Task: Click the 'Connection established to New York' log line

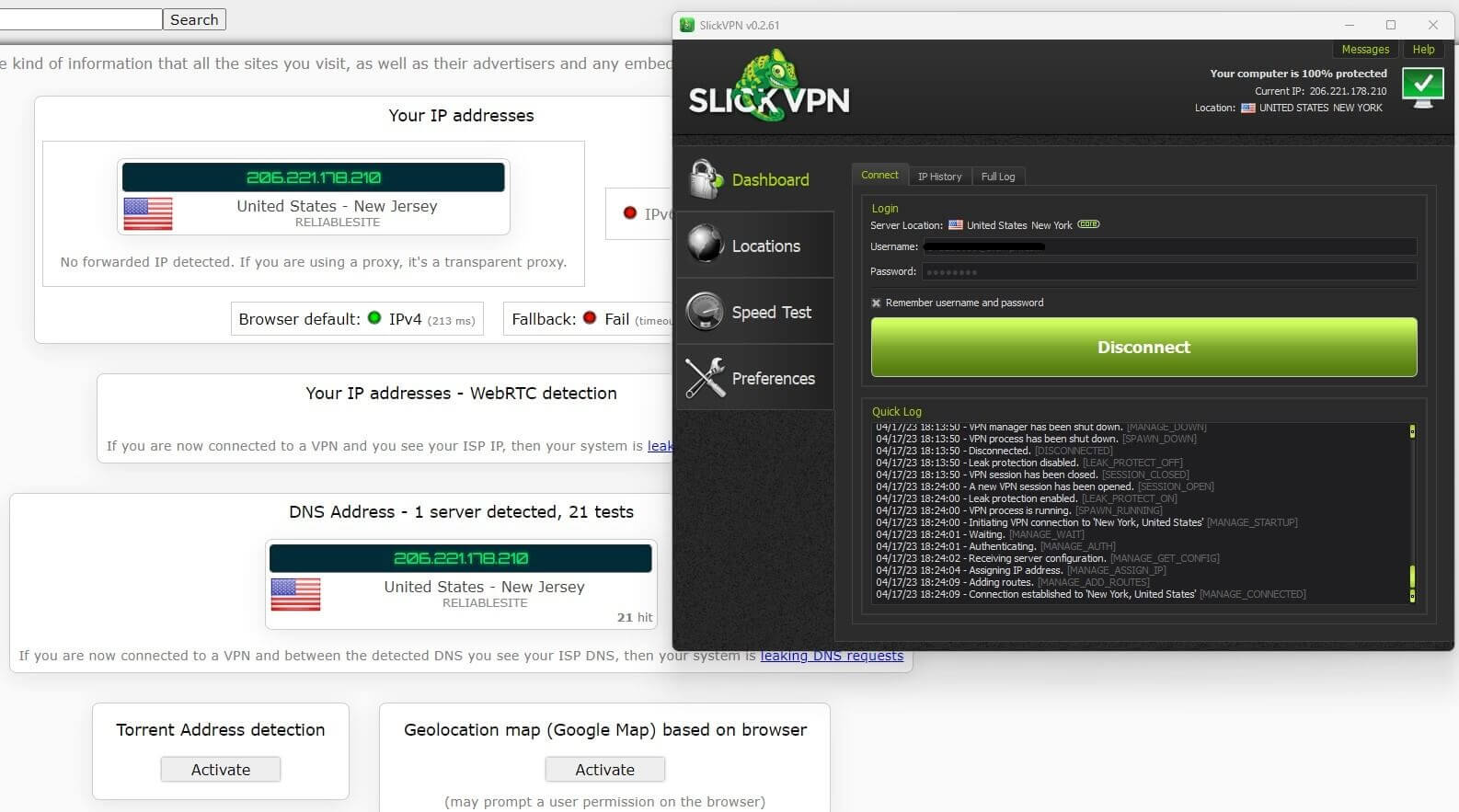Action: pos(1090,594)
